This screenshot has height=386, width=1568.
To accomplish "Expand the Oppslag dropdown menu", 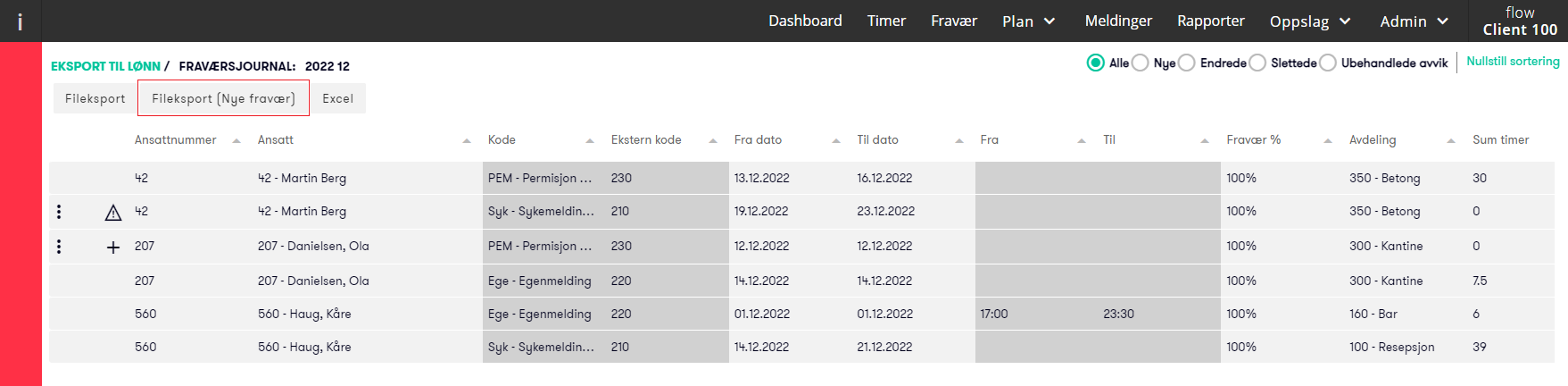I will click(1311, 21).
